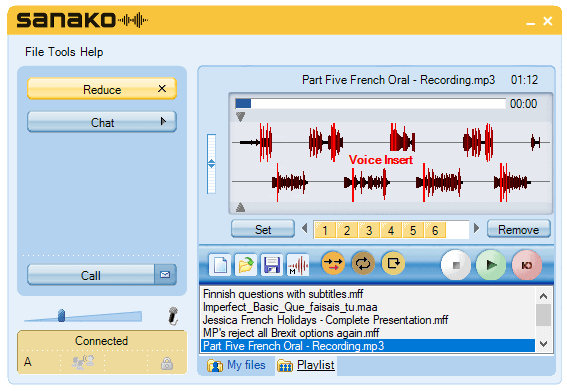Switch to the My files tab
The height and width of the screenshot is (391, 567).
tap(236, 365)
